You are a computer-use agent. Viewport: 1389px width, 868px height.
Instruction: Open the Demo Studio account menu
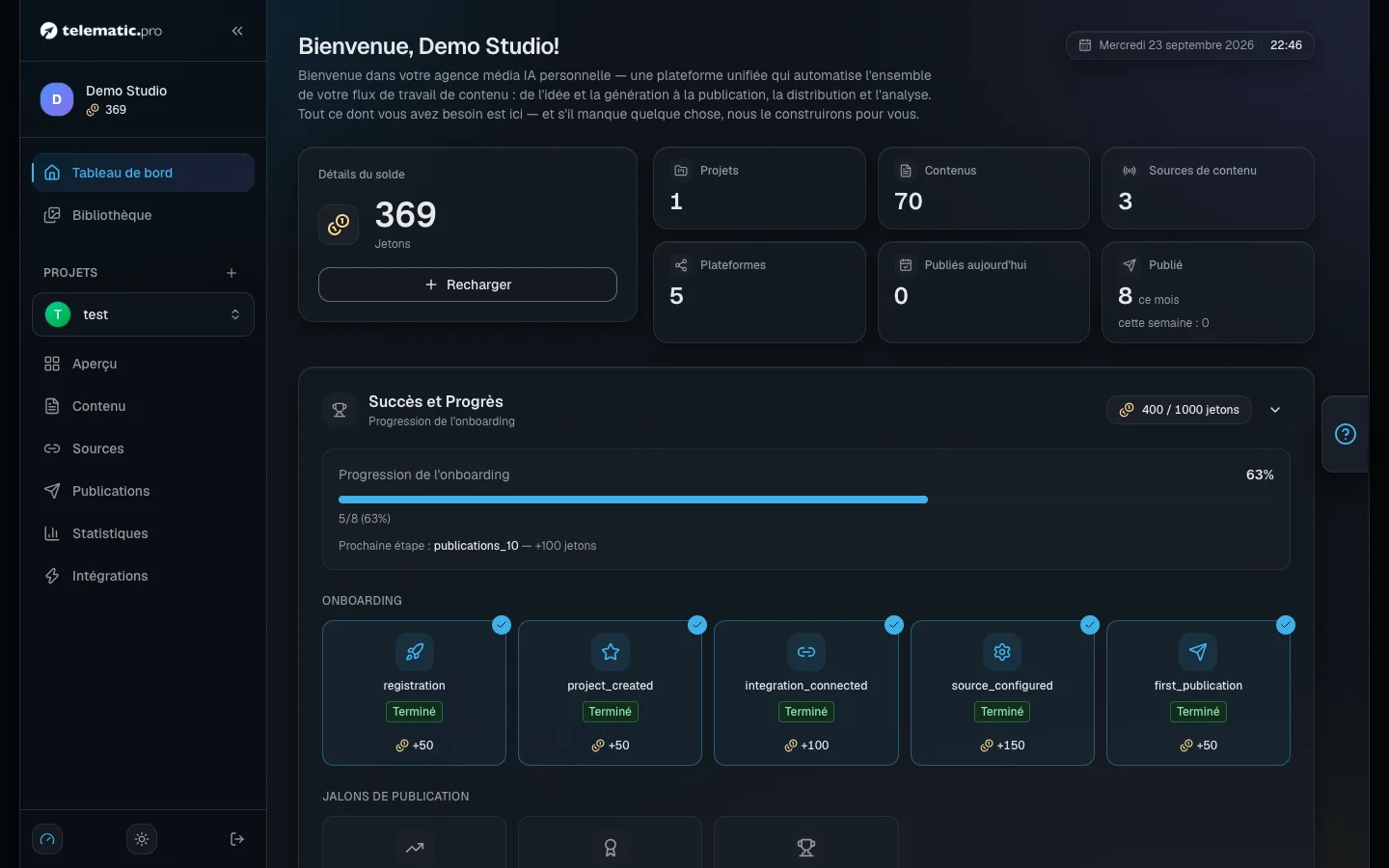pos(143,99)
